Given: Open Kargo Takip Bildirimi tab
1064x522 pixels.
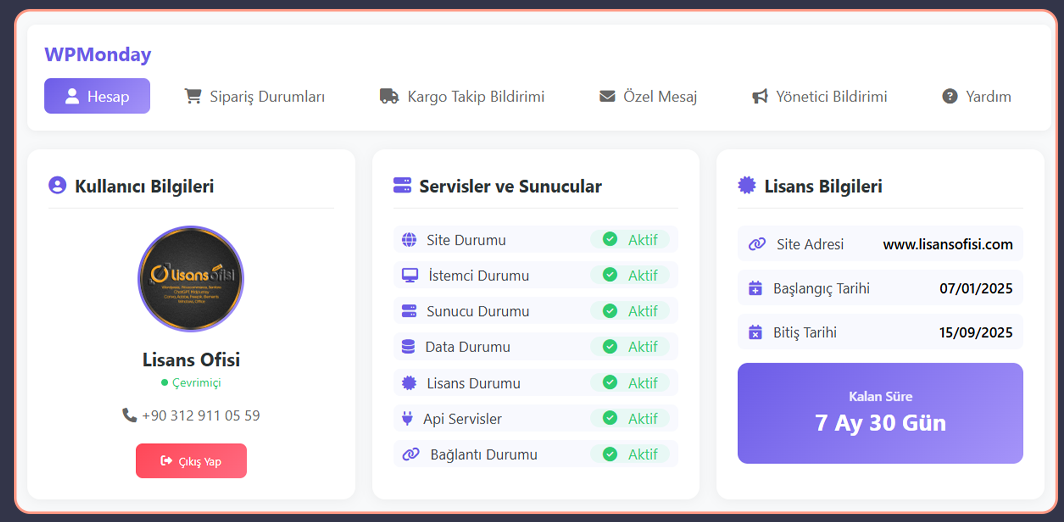Looking at the screenshot, I should point(462,96).
